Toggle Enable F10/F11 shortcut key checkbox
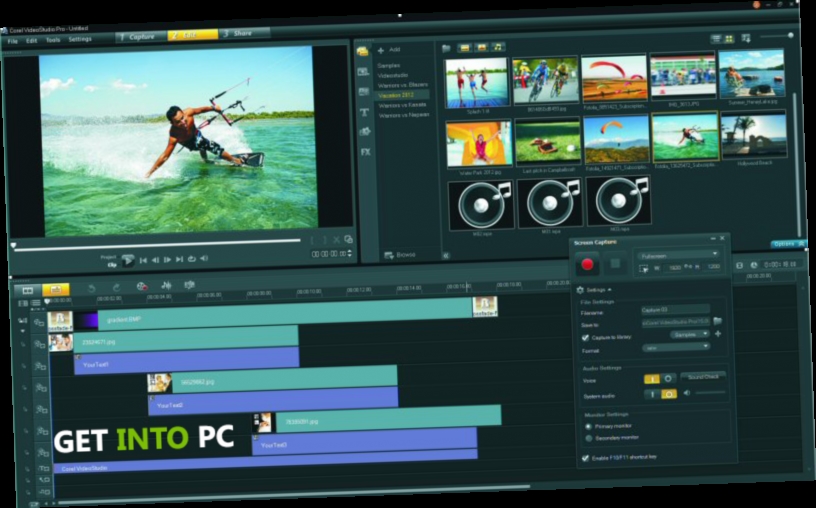This screenshot has height=508, width=816. pos(585,459)
